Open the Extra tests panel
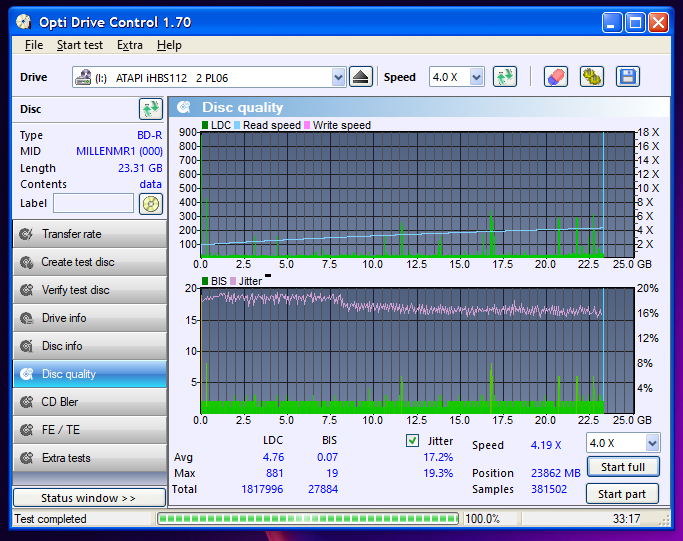Screen dimensions: 683x541 click(x=90, y=458)
